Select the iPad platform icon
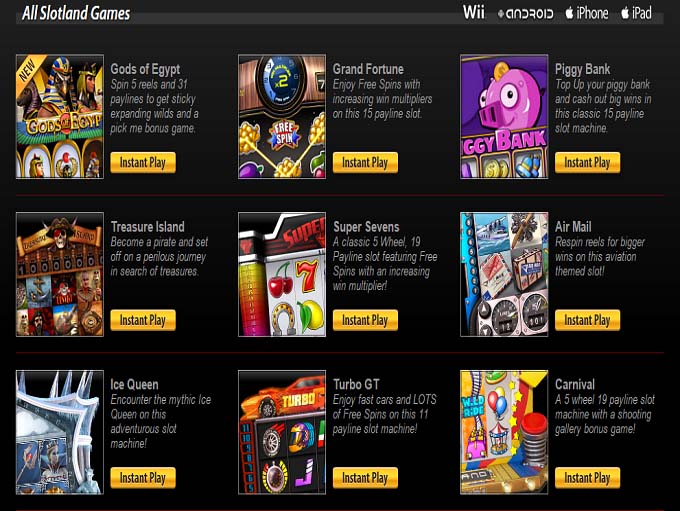This screenshot has height=511, width=680. (x=636, y=13)
